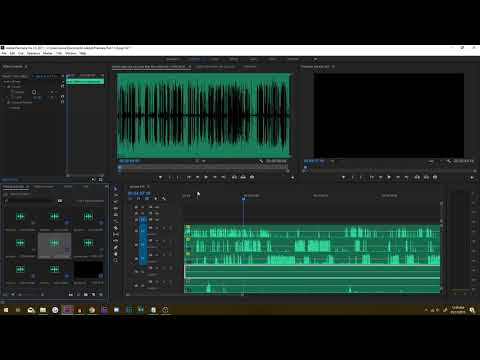Reset the Level parameter in Effect Controls
Image resolution: width=480 pixels, height=360 pixels.
[62, 97]
